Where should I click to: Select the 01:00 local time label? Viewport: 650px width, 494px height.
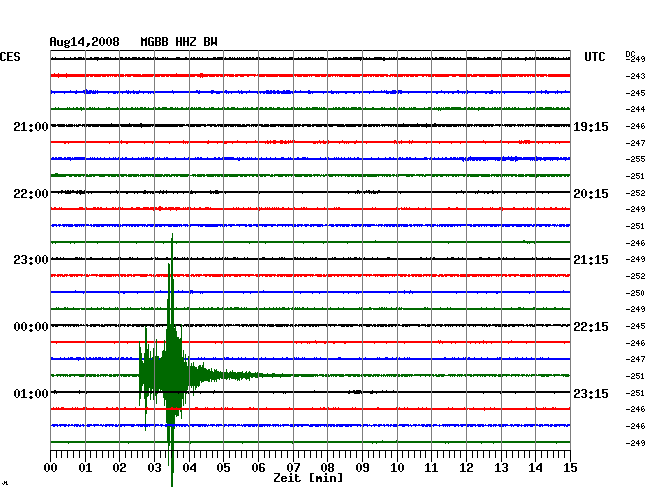pos(31,393)
